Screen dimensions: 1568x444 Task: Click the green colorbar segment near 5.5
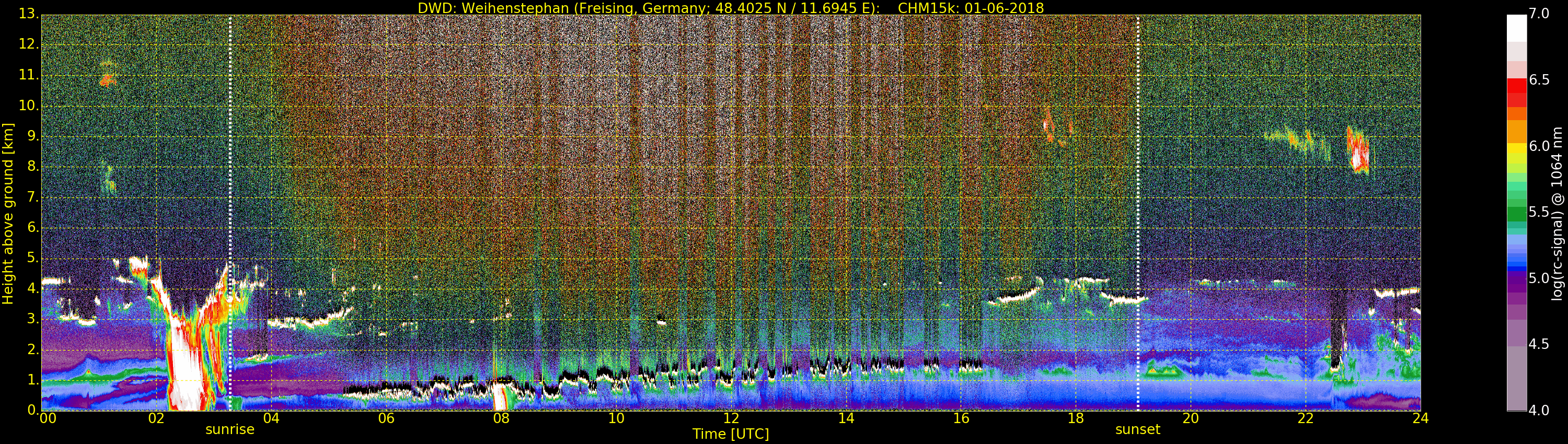click(x=1516, y=213)
